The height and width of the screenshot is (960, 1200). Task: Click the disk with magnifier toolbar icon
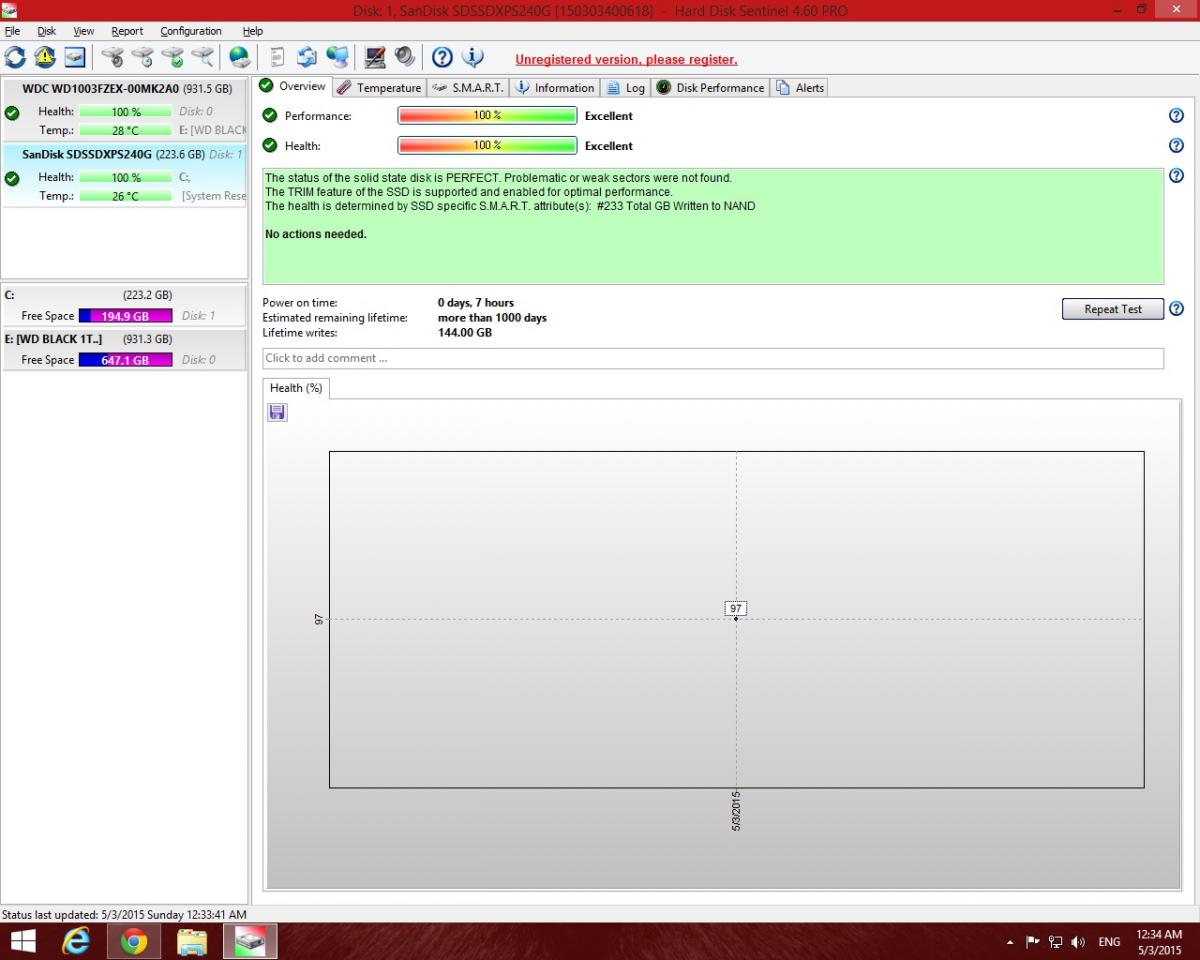pos(202,57)
